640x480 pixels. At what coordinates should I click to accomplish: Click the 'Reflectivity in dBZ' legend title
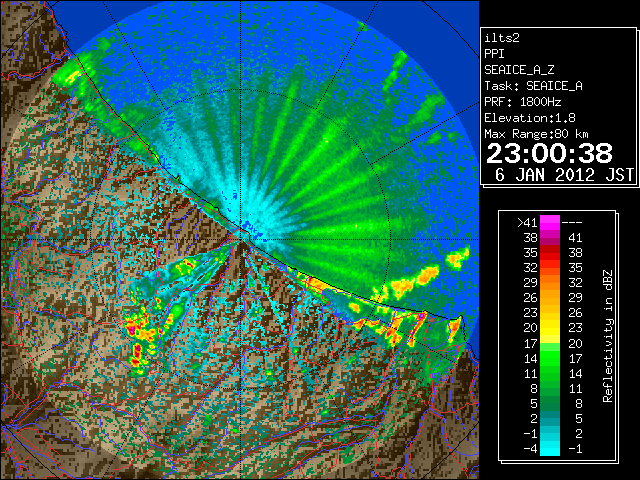607,336
